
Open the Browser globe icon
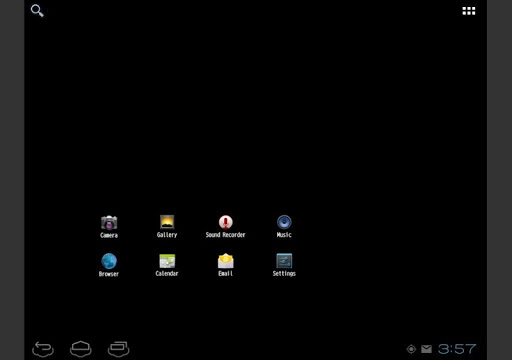(x=109, y=261)
